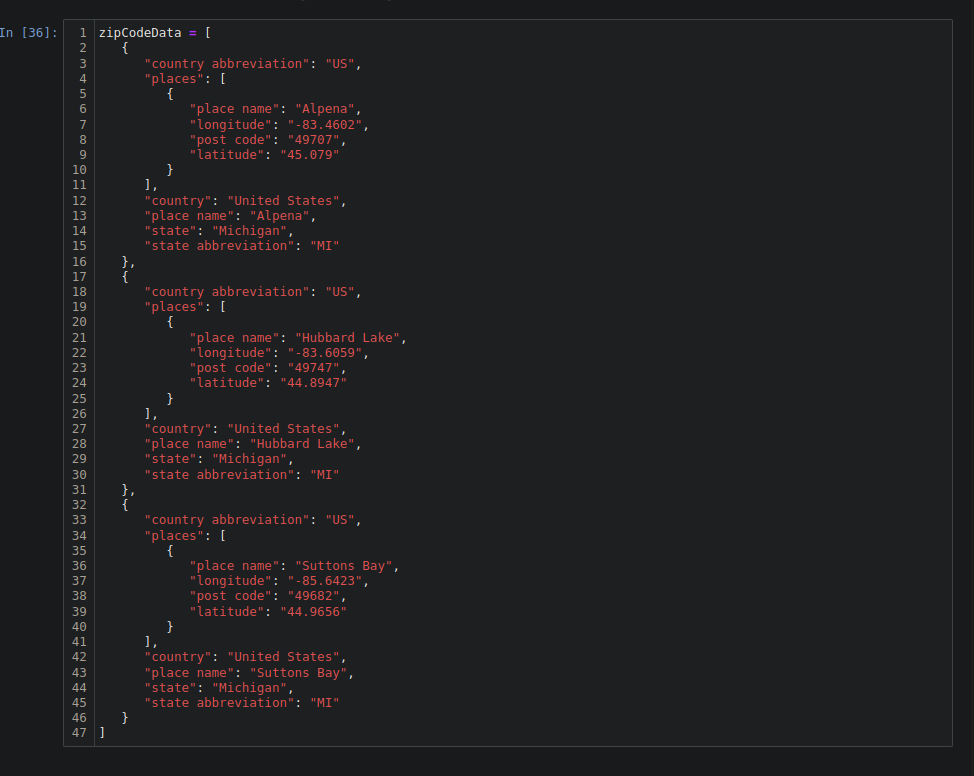Click line number 23 in the gutter

point(79,367)
